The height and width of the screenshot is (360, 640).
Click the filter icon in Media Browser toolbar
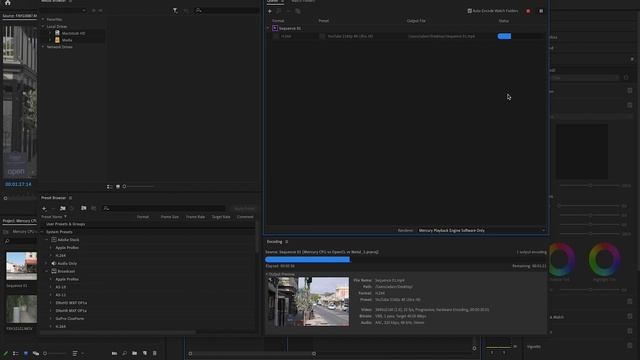click(x=175, y=11)
